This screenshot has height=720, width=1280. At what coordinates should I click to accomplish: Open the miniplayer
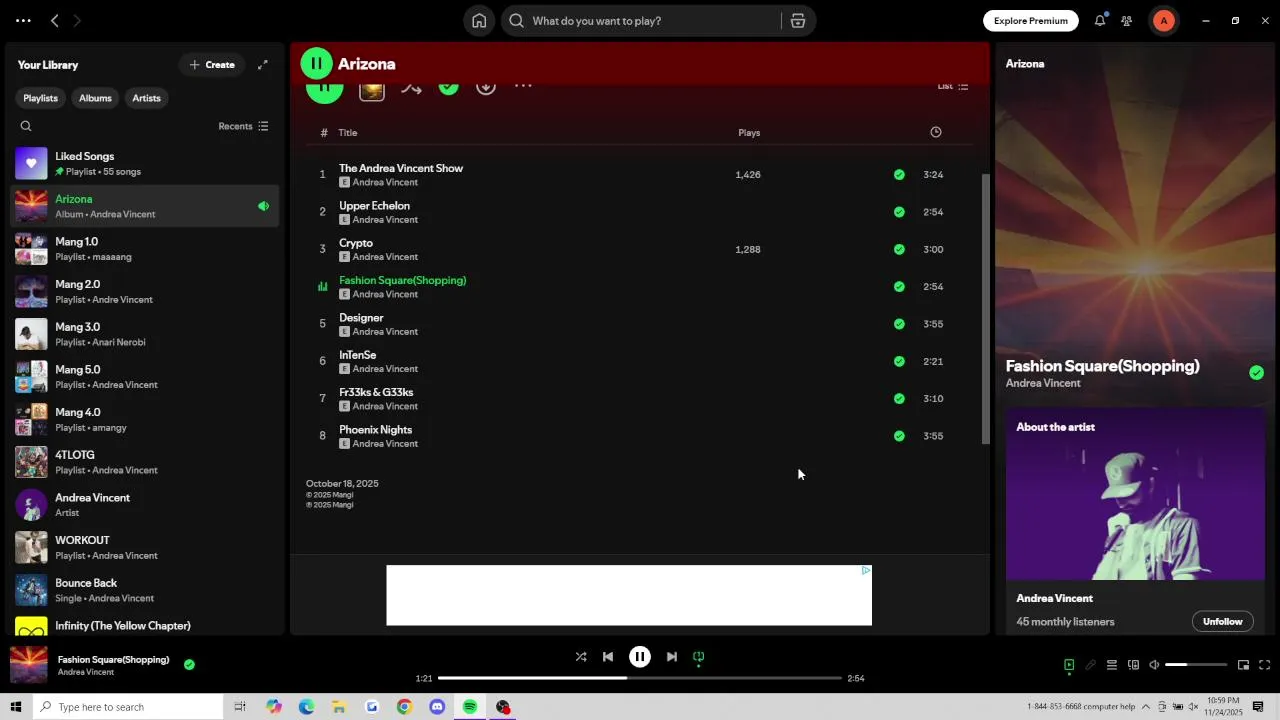[x=1243, y=665]
